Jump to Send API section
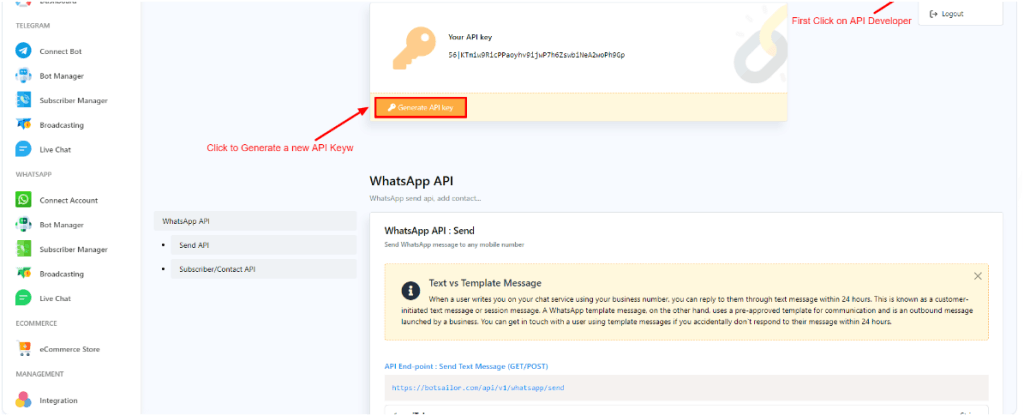 click(194, 245)
